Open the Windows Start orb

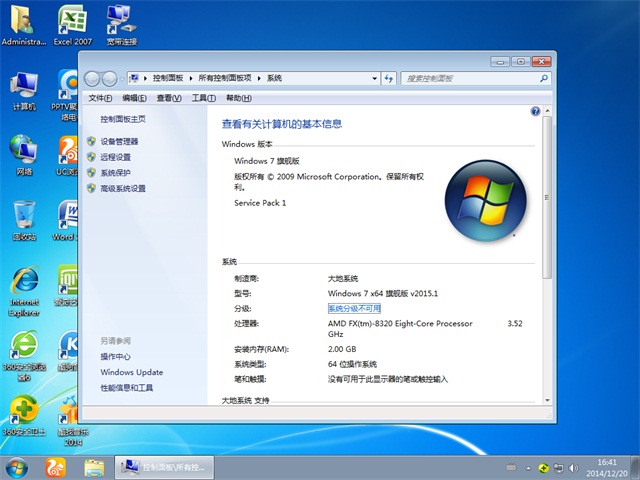(x=17, y=466)
